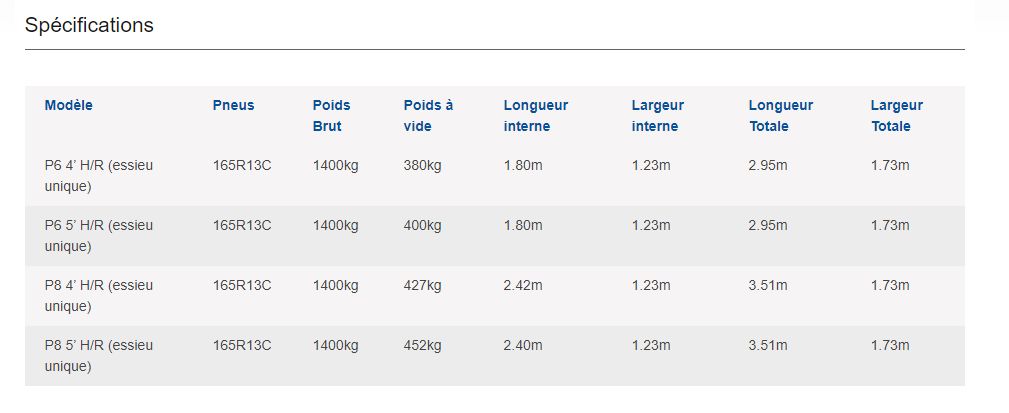Select the P8 4' H/R model cell

(98, 295)
